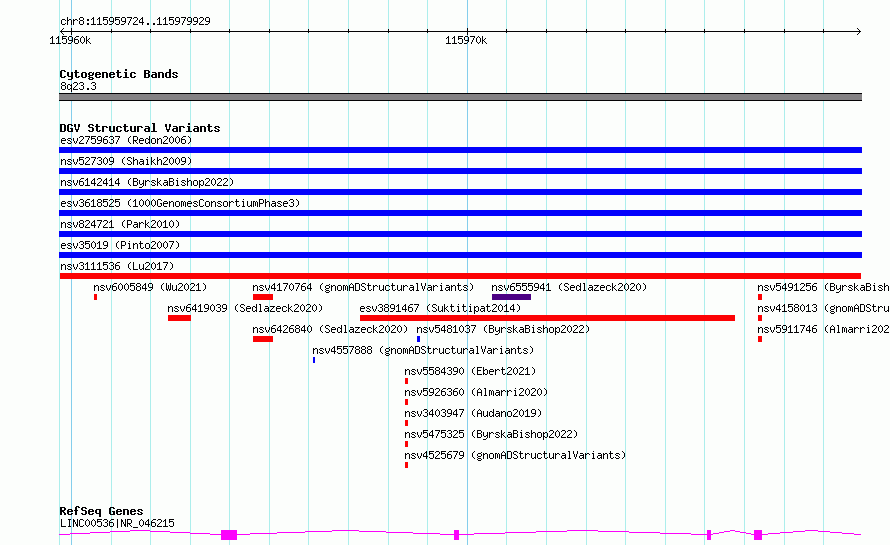
Task: Click red marker below nsv4158013
Action: 759,318
